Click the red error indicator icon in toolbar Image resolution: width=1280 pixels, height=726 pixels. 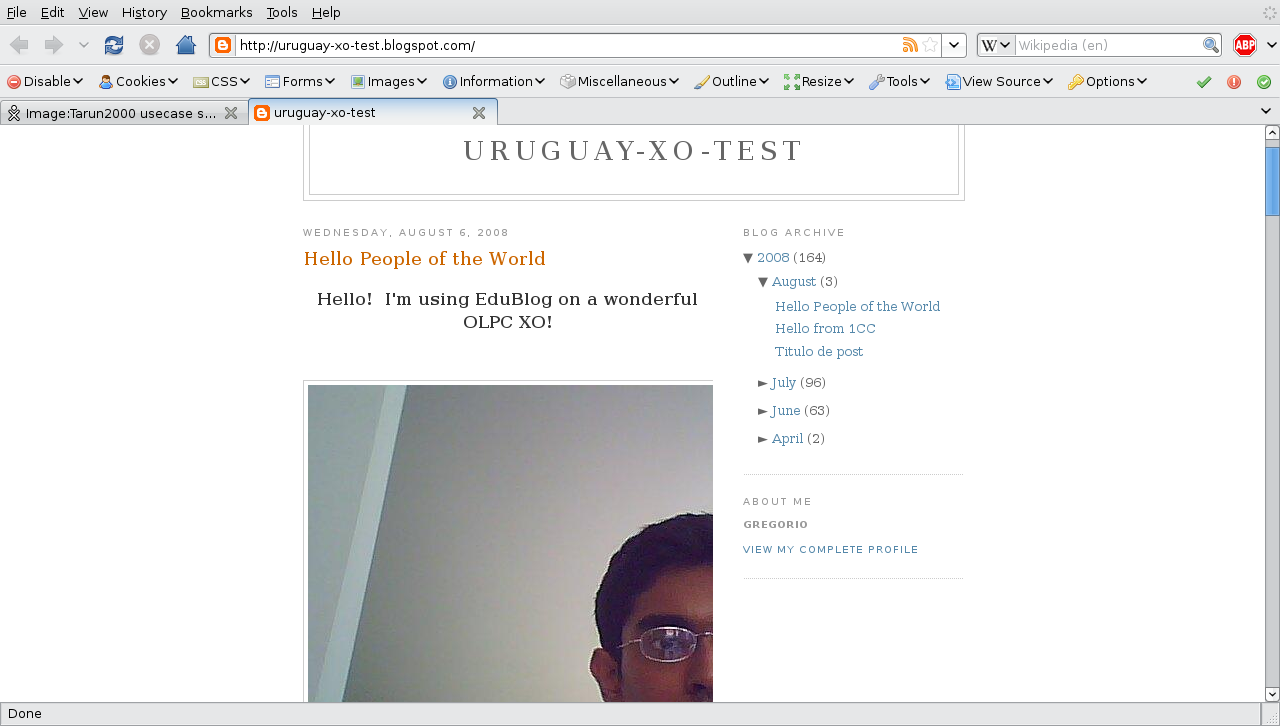(x=1234, y=82)
